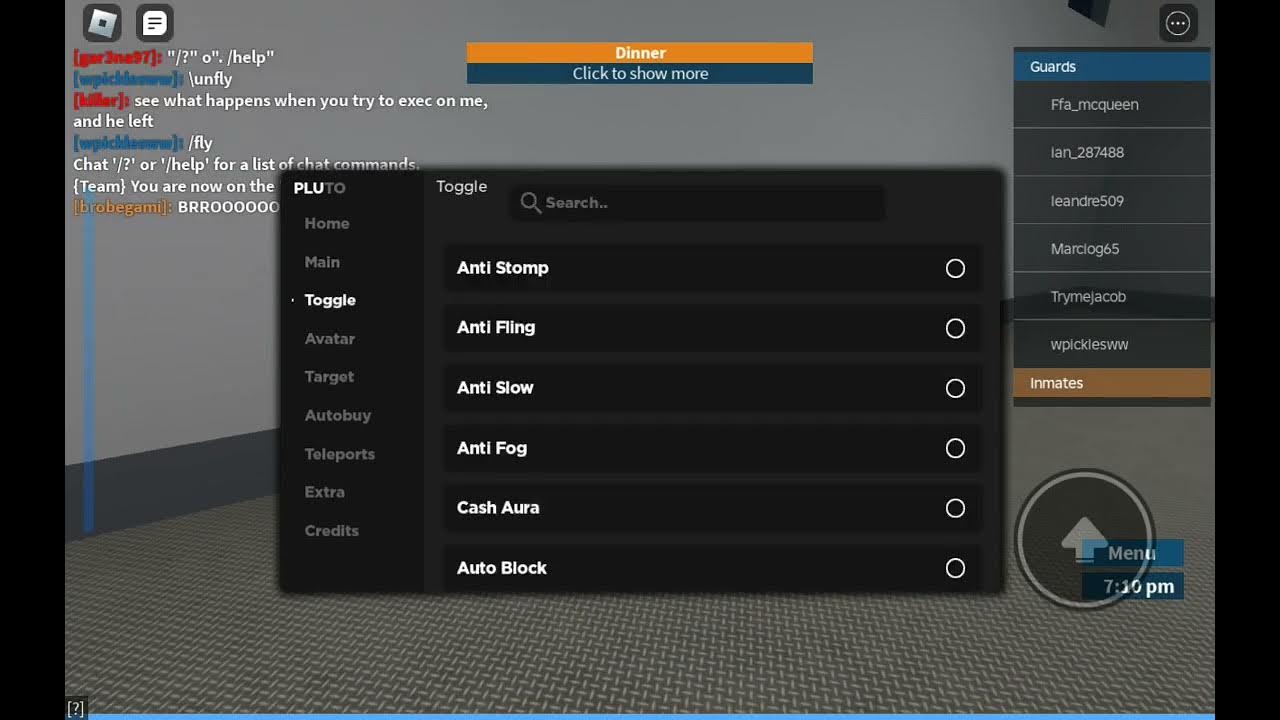1280x720 pixels.
Task: Click the Menu button
Action: tap(1132, 553)
